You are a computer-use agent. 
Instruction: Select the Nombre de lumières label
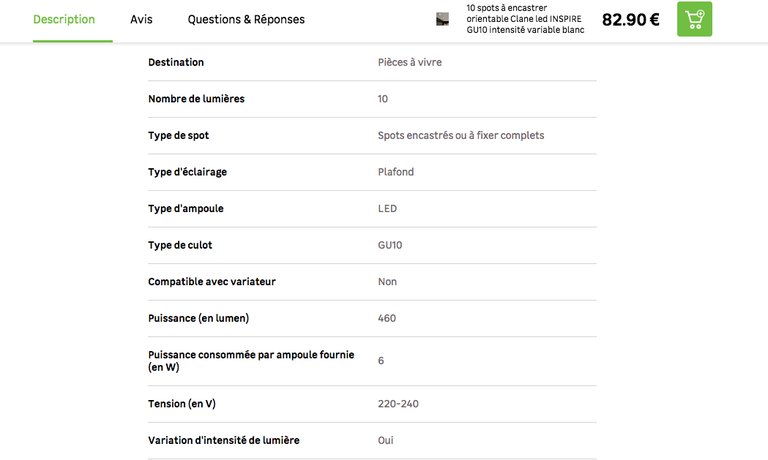click(196, 99)
